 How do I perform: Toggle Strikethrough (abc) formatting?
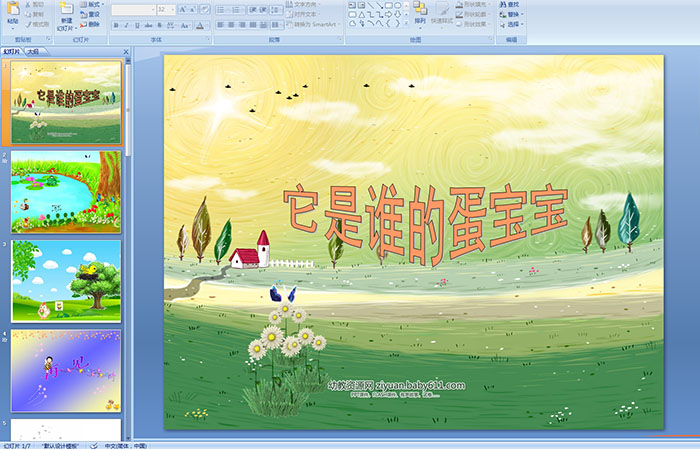[148, 25]
